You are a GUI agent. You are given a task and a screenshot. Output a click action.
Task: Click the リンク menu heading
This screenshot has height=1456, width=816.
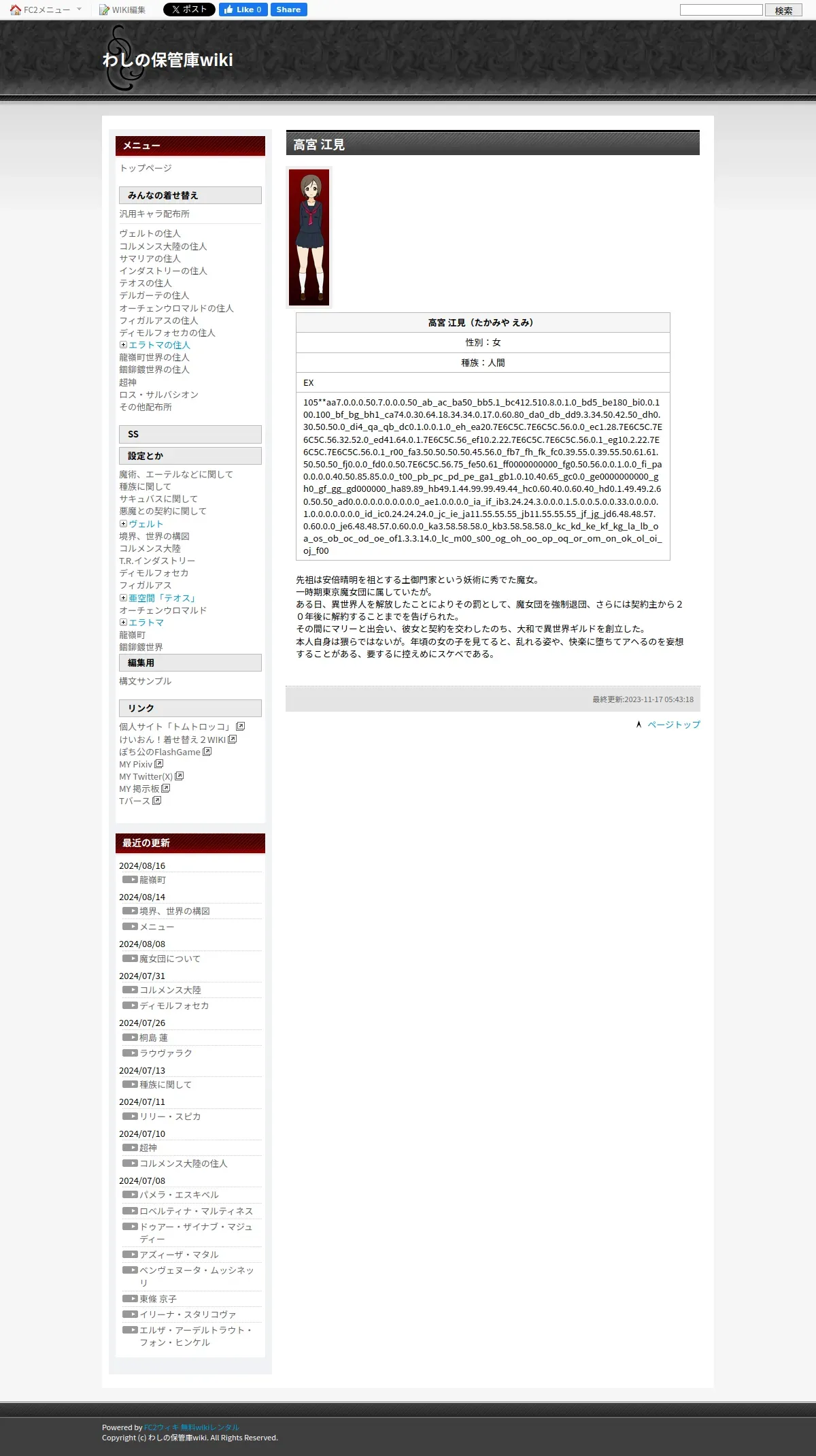click(190, 708)
